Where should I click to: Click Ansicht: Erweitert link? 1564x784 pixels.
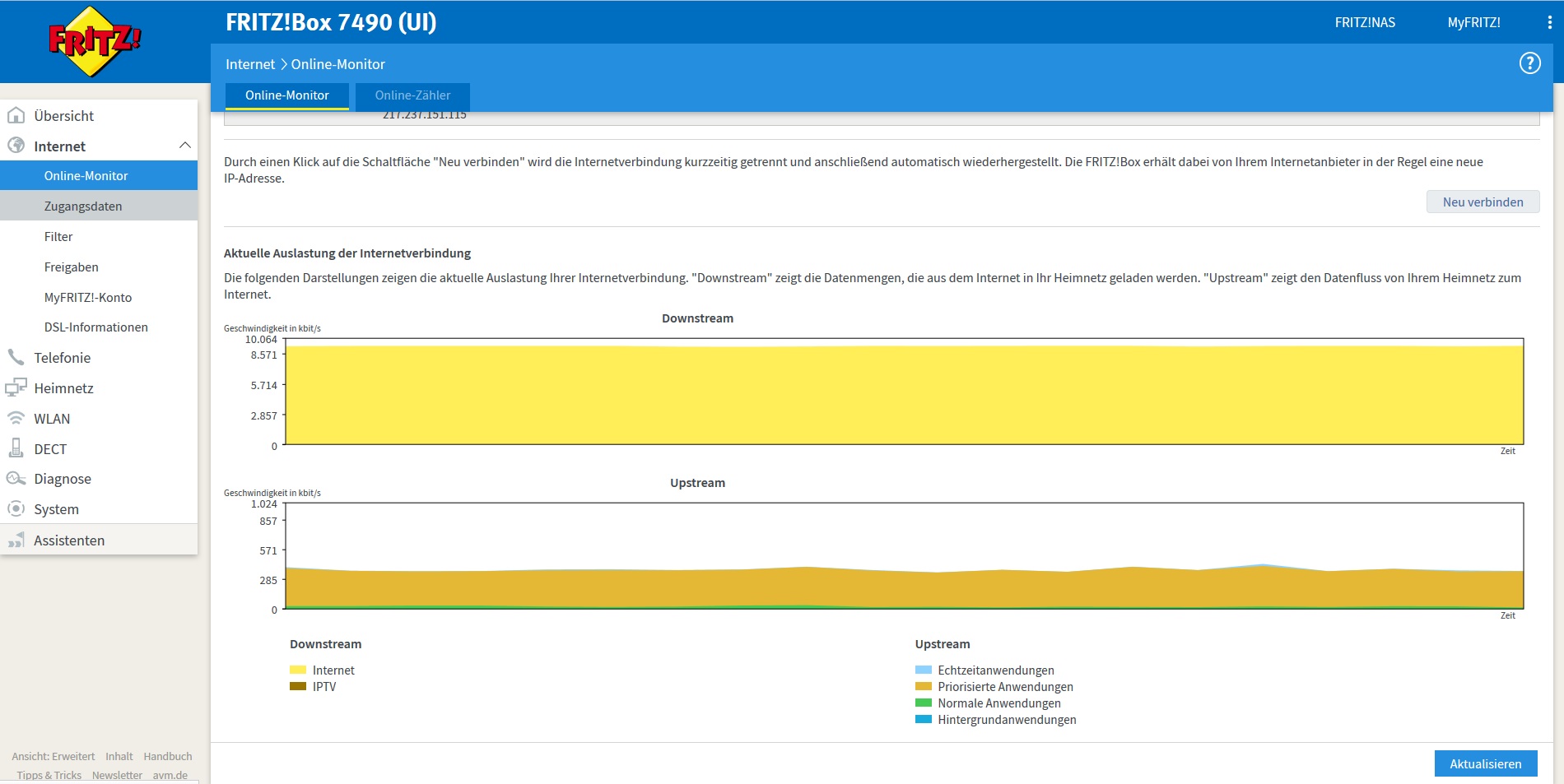click(53, 756)
